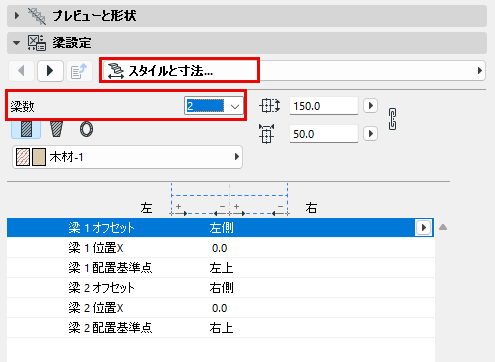This screenshot has width=495, height=362.
Task: Open arrow menu next to 50.0 field
Action: click(x=370, y=134)
